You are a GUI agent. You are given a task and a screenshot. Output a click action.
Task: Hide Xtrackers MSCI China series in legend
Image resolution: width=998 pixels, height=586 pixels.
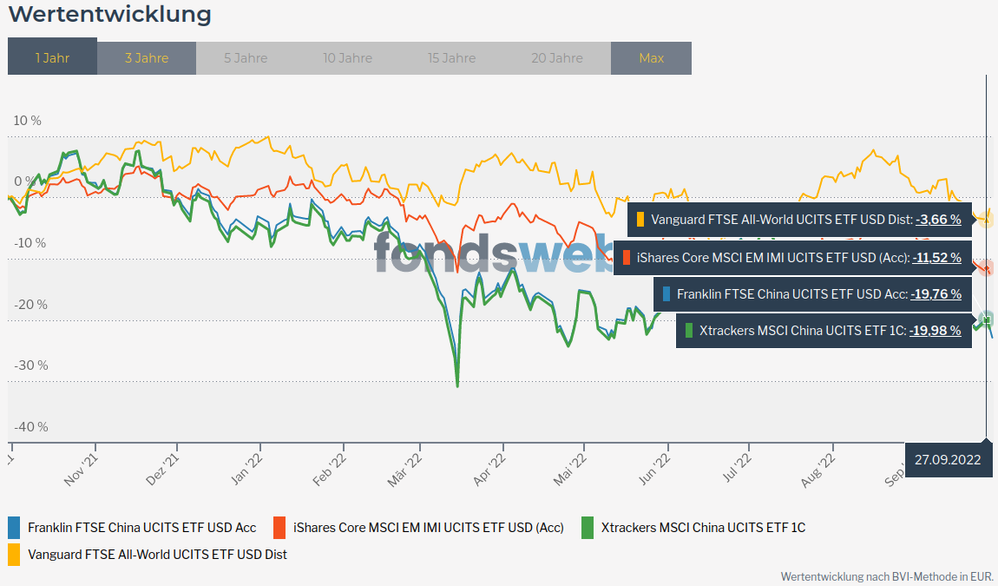click(x=703, y=527)
